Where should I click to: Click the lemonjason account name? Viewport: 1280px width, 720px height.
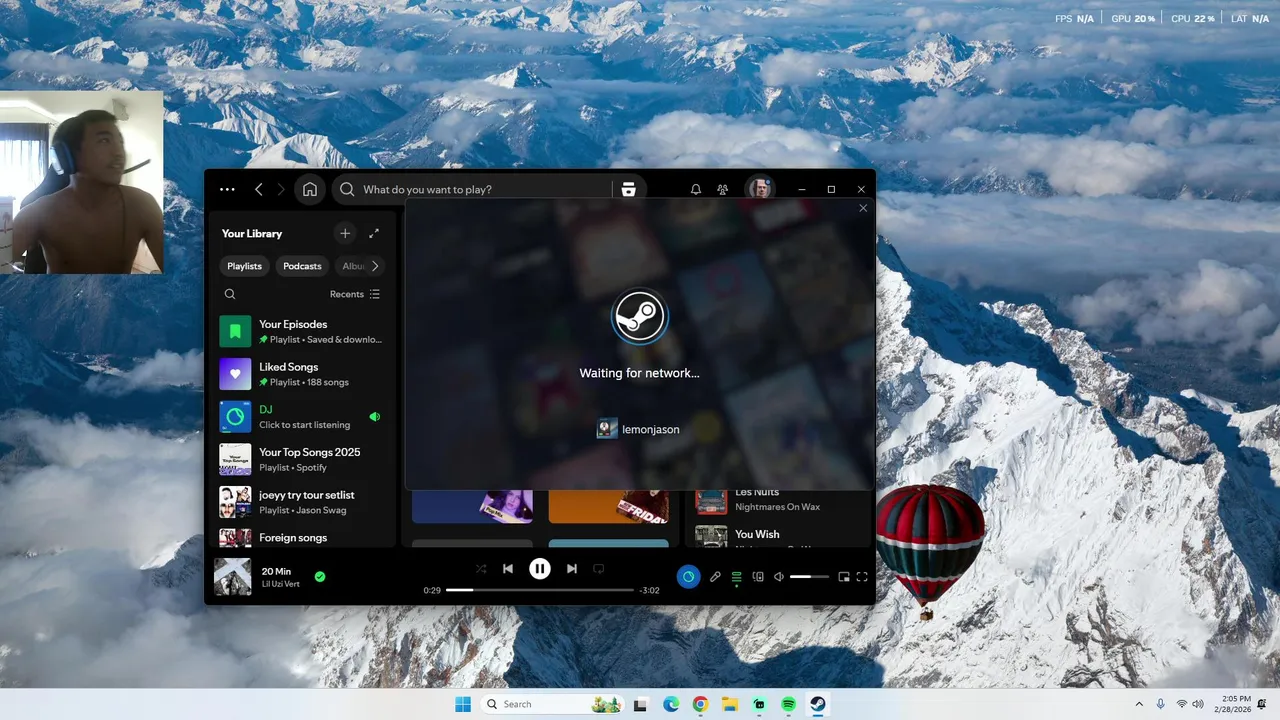tap(651, 429)
